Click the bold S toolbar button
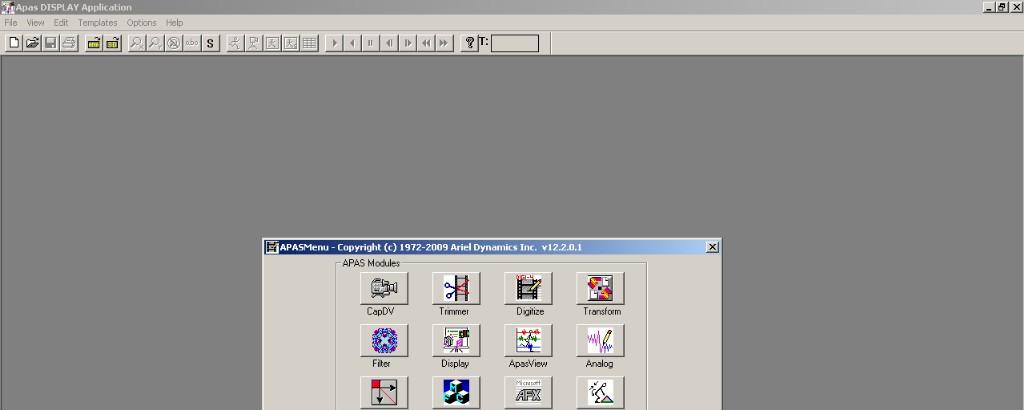This screenshot has height=410, width=1024. 210,43
